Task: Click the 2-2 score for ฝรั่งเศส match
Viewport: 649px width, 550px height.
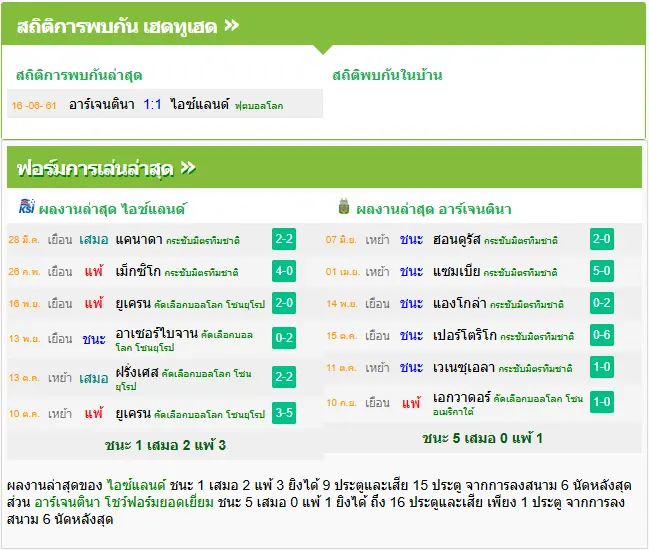Action: click(x=284, y=377)
